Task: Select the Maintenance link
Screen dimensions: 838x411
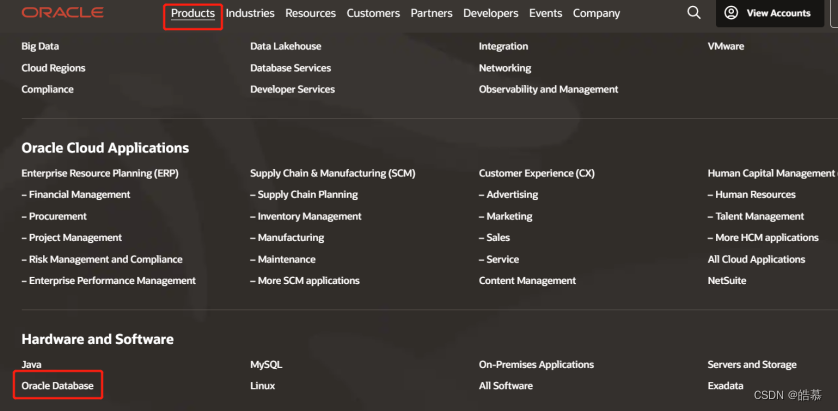Action: [x=283, y=259]
